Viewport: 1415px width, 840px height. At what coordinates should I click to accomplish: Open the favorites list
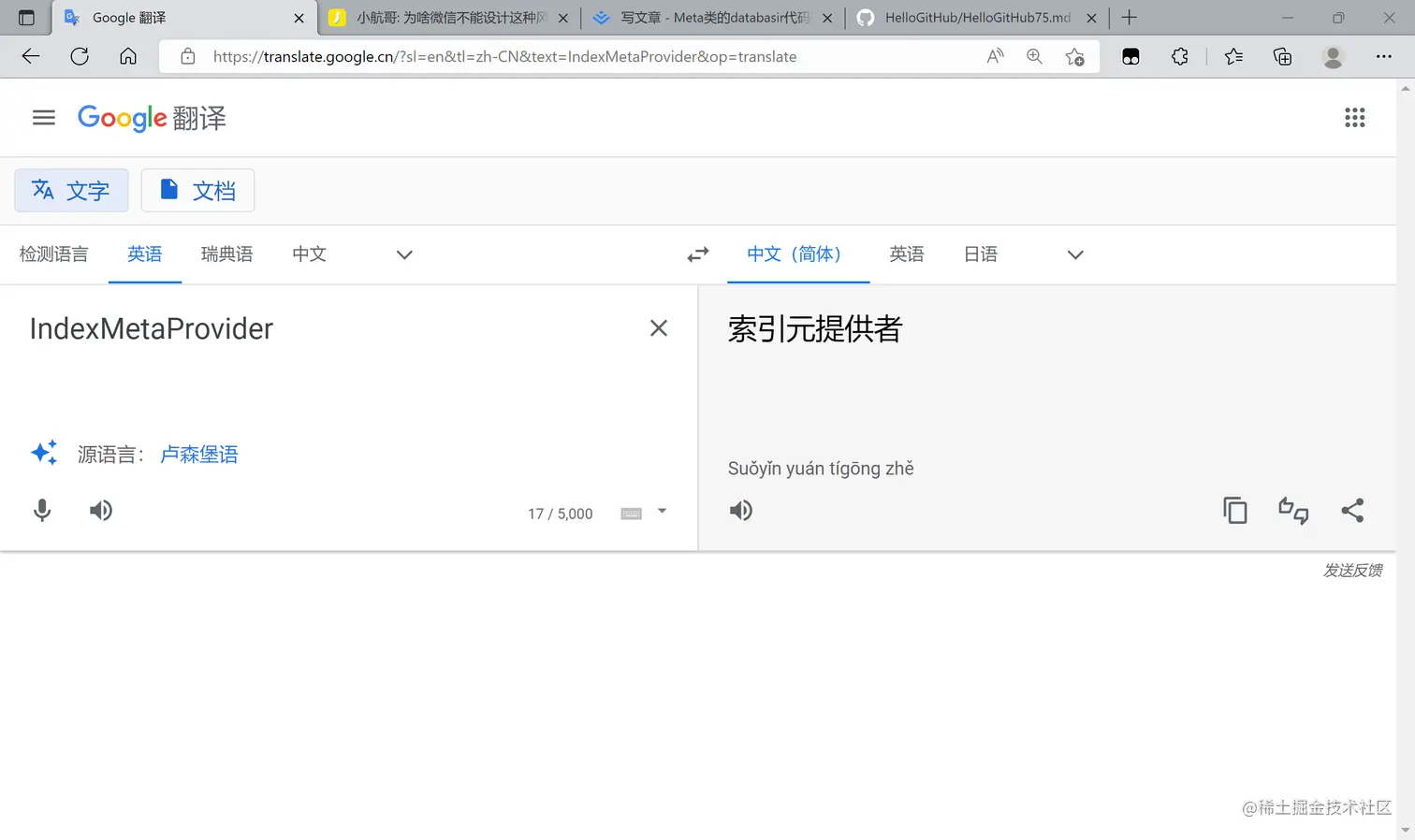click(x=1233, y=56)
